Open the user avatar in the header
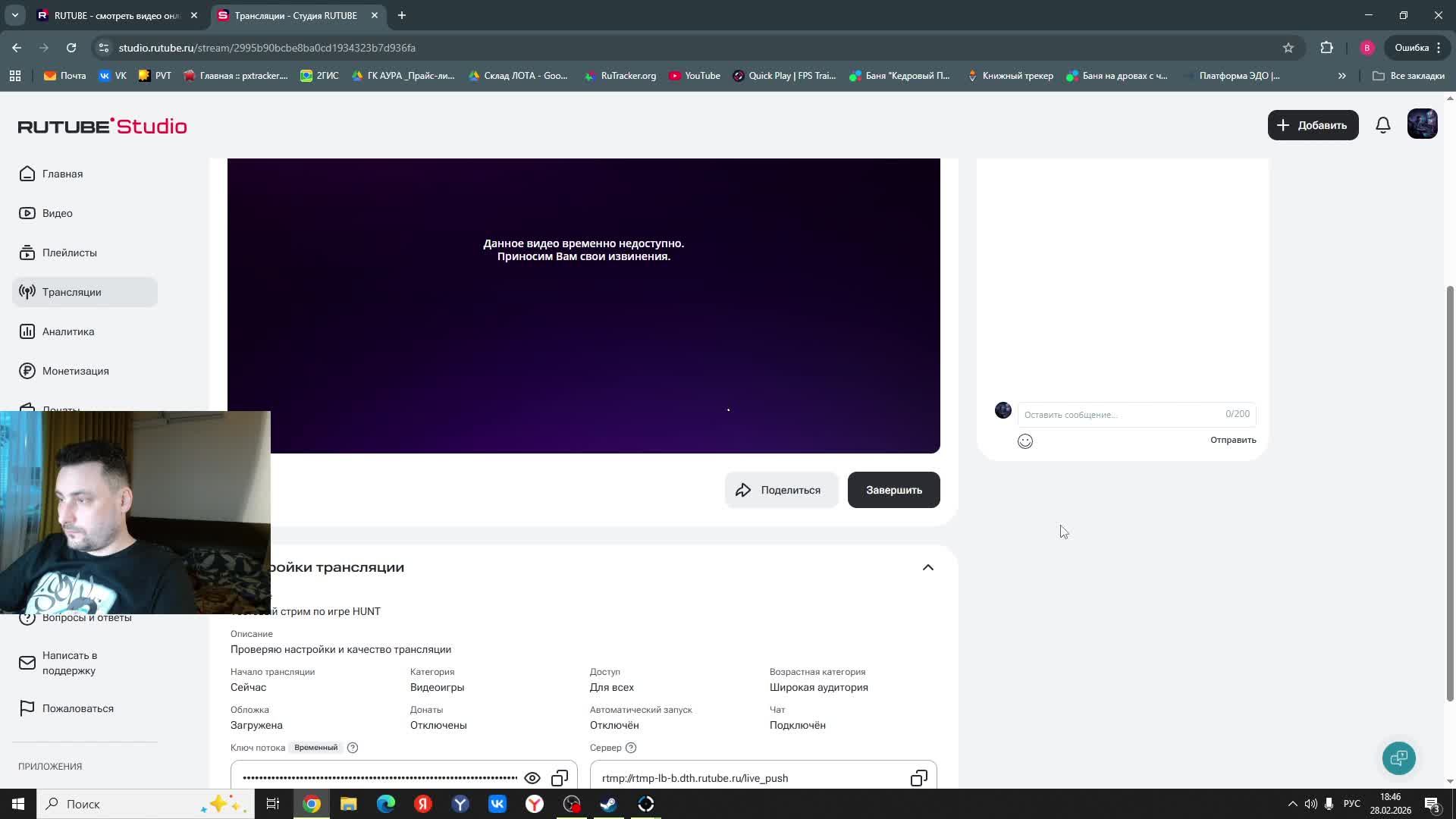Screen dimensions: 1456x819 click(x=1422, y=124)
